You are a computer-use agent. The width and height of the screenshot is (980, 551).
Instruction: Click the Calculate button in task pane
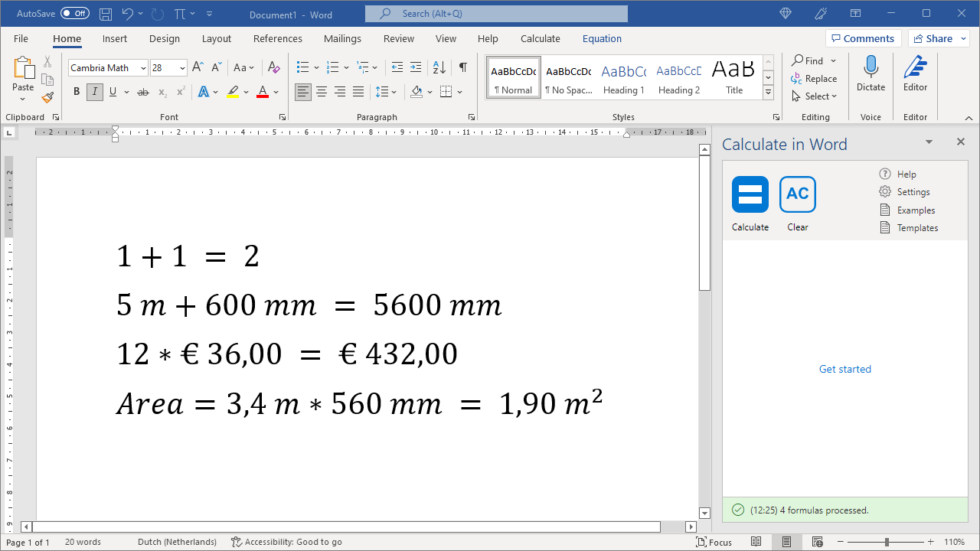750,204
